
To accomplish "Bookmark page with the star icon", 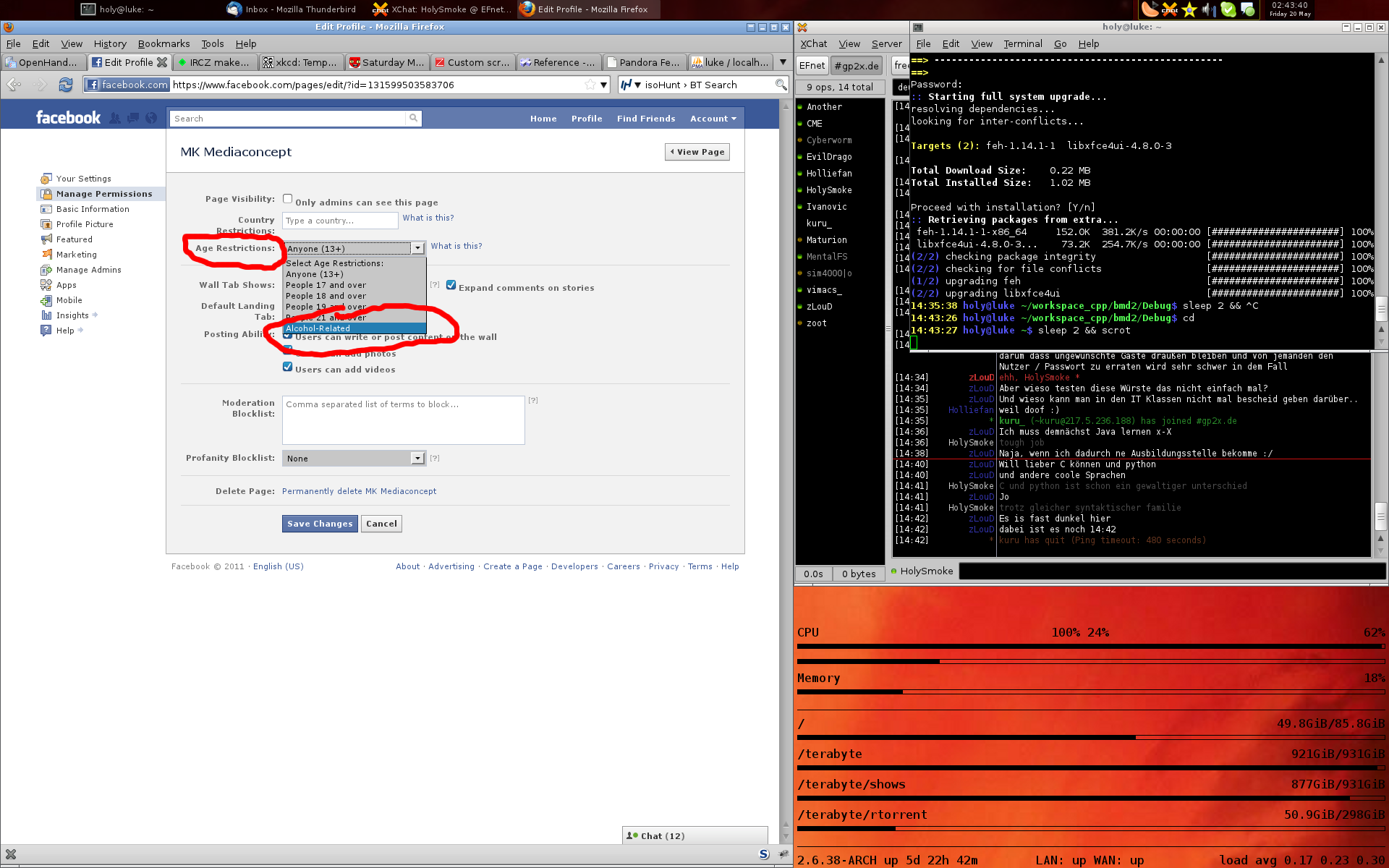I will 590,85.
